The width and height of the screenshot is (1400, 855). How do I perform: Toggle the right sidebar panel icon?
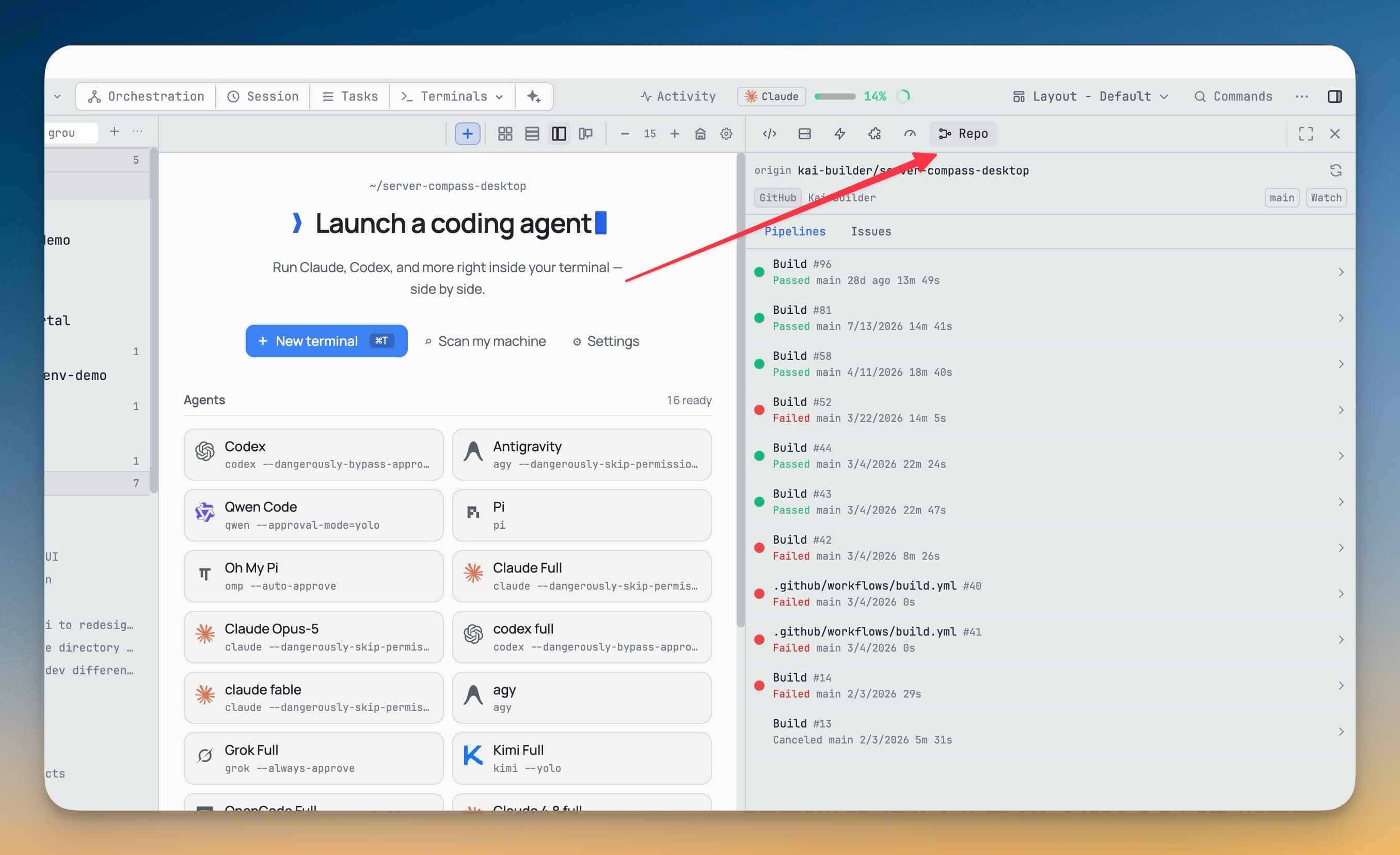tap(1334, 97)
